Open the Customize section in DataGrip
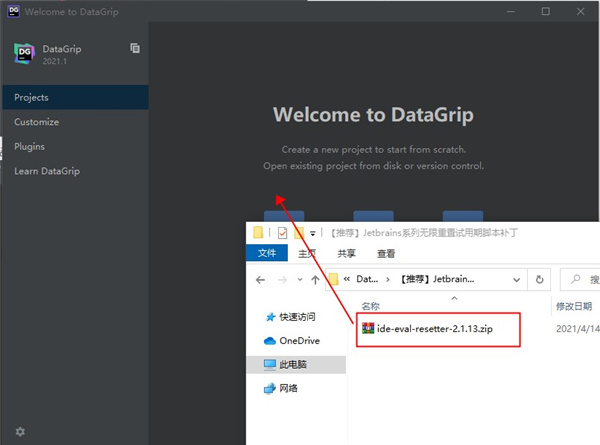This screenshot has height=445, width=600. [36, 122]
